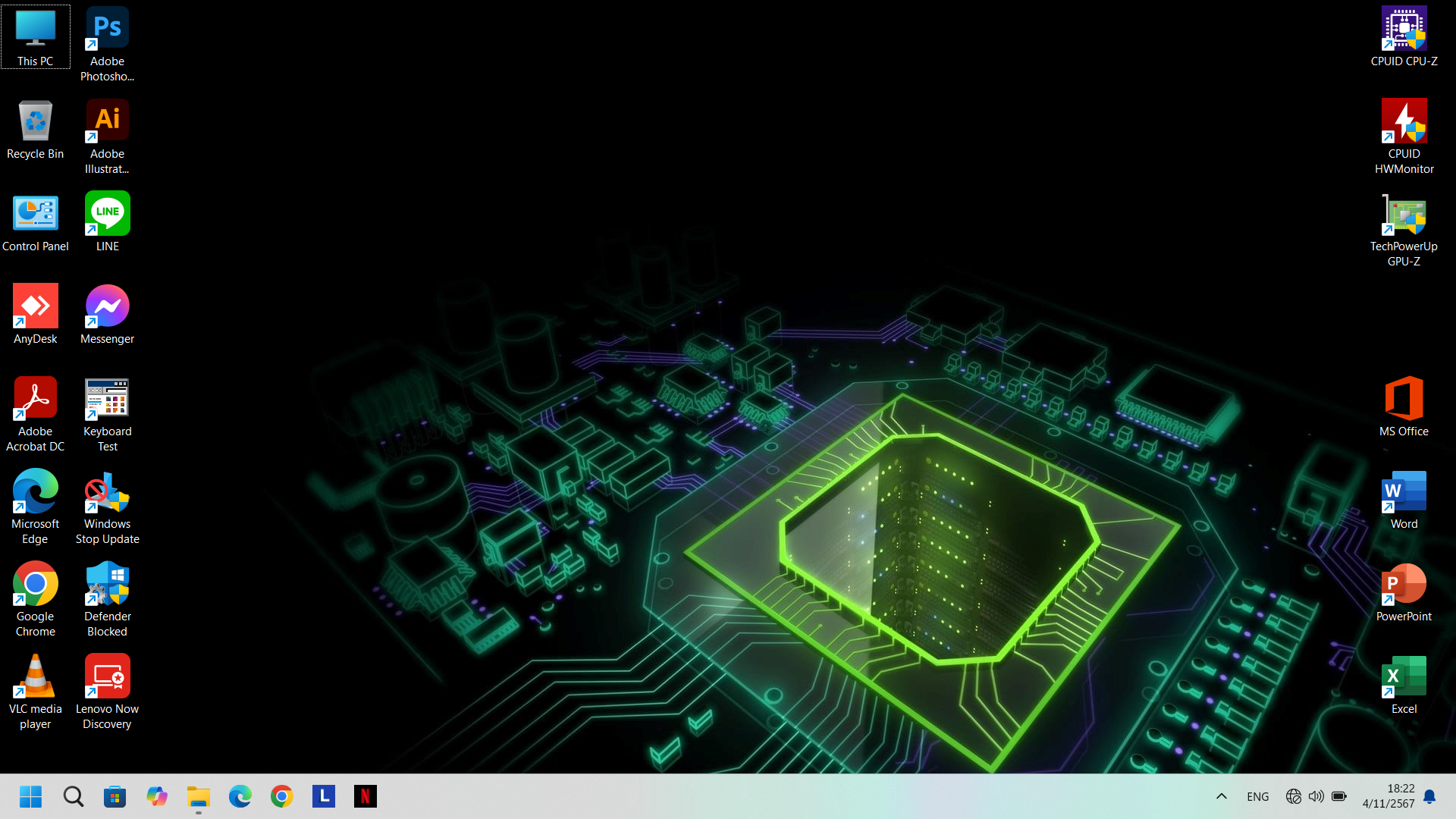
Task: Select the LINE app shortcut
Action: point(107,222)
